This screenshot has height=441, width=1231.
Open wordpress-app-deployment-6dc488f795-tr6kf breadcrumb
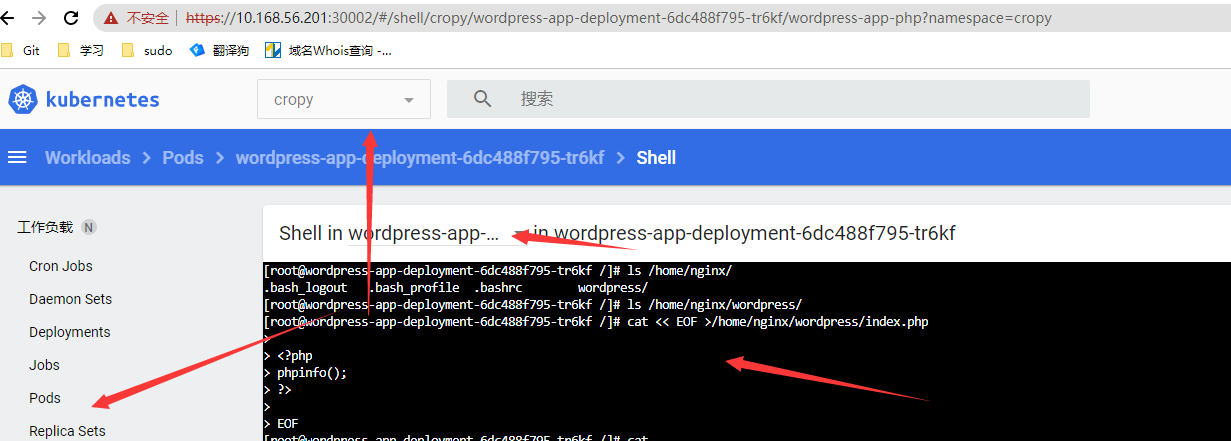[420, 158]
